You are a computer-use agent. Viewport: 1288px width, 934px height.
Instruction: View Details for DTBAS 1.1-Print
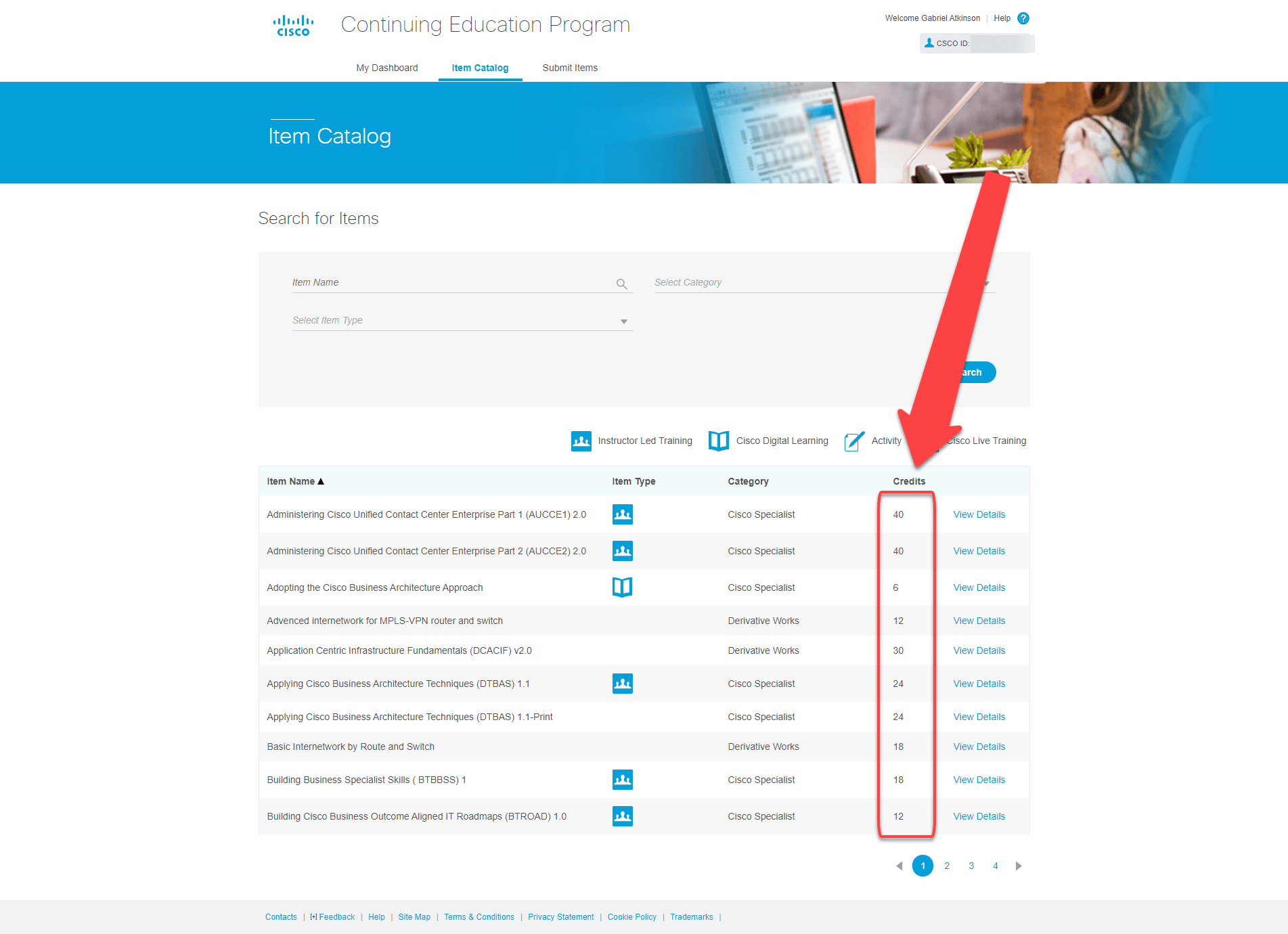(x=979, y=717)
